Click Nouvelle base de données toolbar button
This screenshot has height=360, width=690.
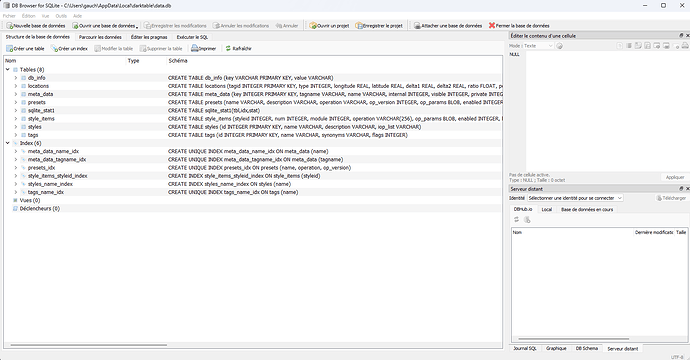tap(36, 26)
